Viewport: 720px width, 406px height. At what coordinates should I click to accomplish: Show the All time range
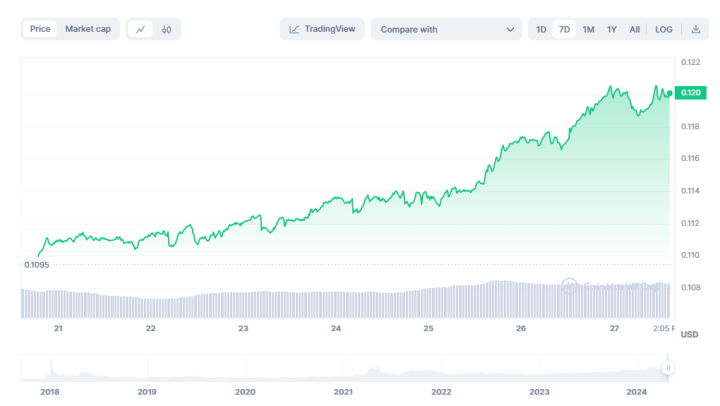click(635, 29)
